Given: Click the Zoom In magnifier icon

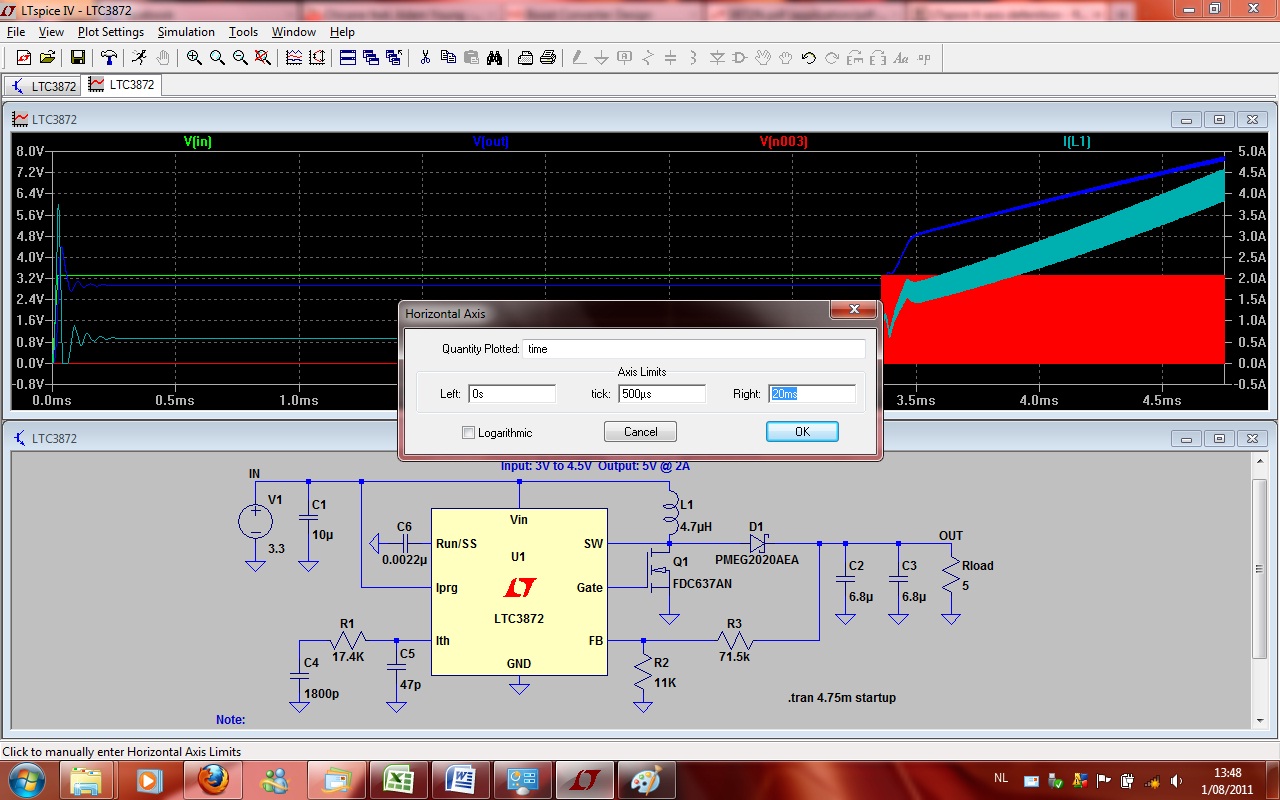Looking at the screenshot, I should (194, 58).
